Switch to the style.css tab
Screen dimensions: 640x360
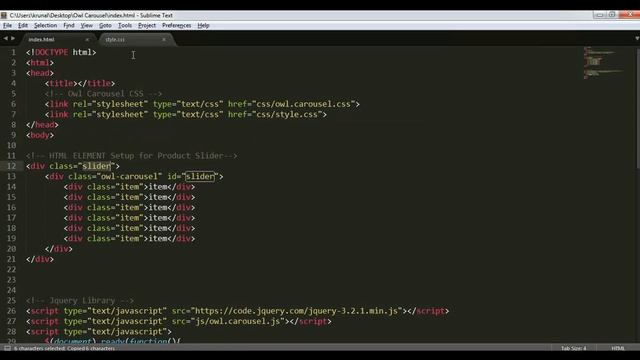(115, 40)
